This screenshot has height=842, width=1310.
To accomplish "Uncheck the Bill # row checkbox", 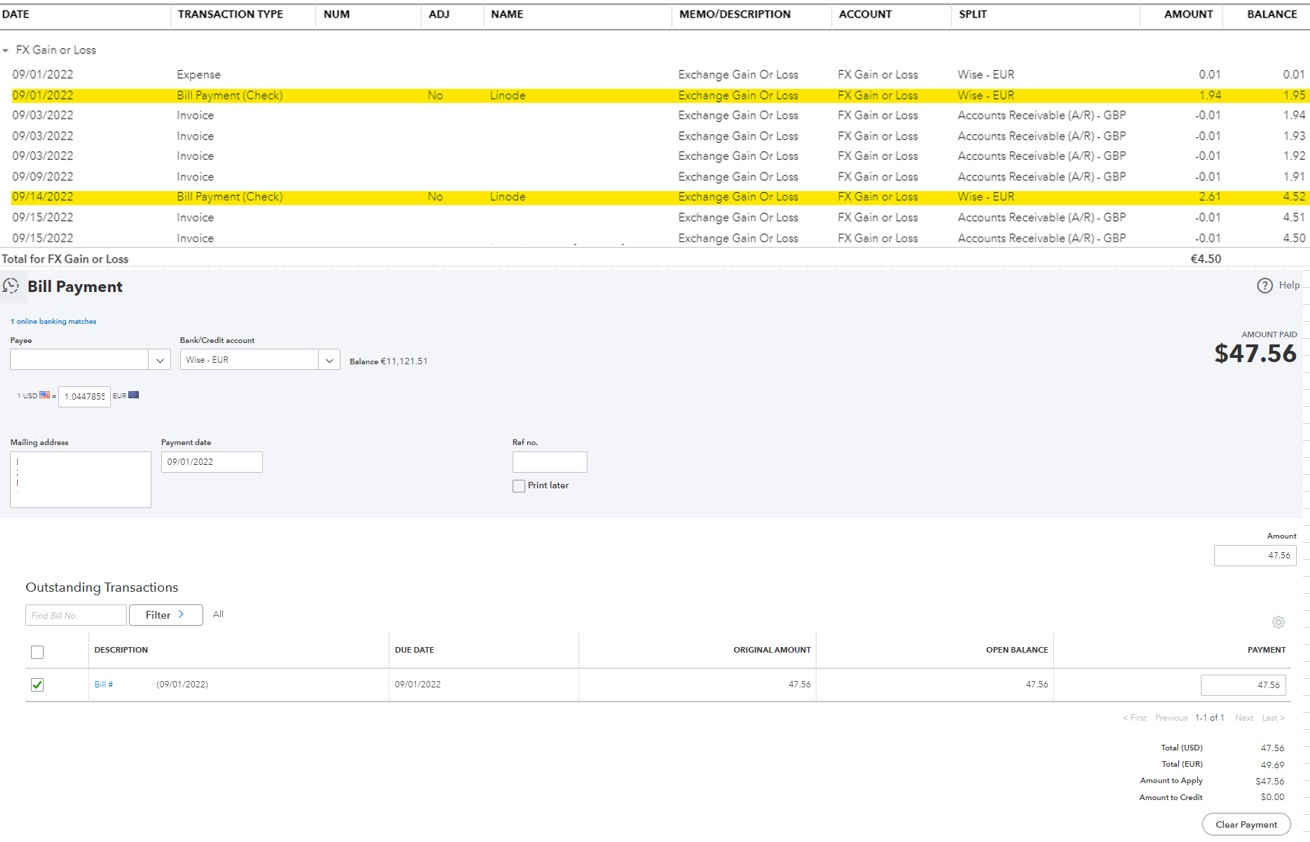I will (x=37, y=685).
